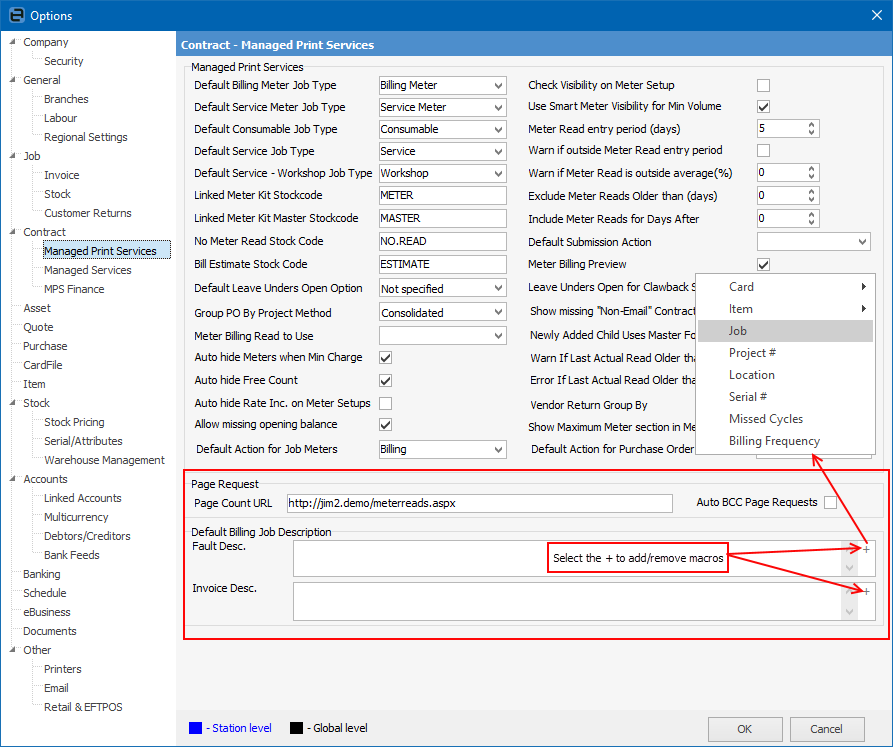Collapse the Contract tree node
893x747 pixels.
tap(12, 232)
